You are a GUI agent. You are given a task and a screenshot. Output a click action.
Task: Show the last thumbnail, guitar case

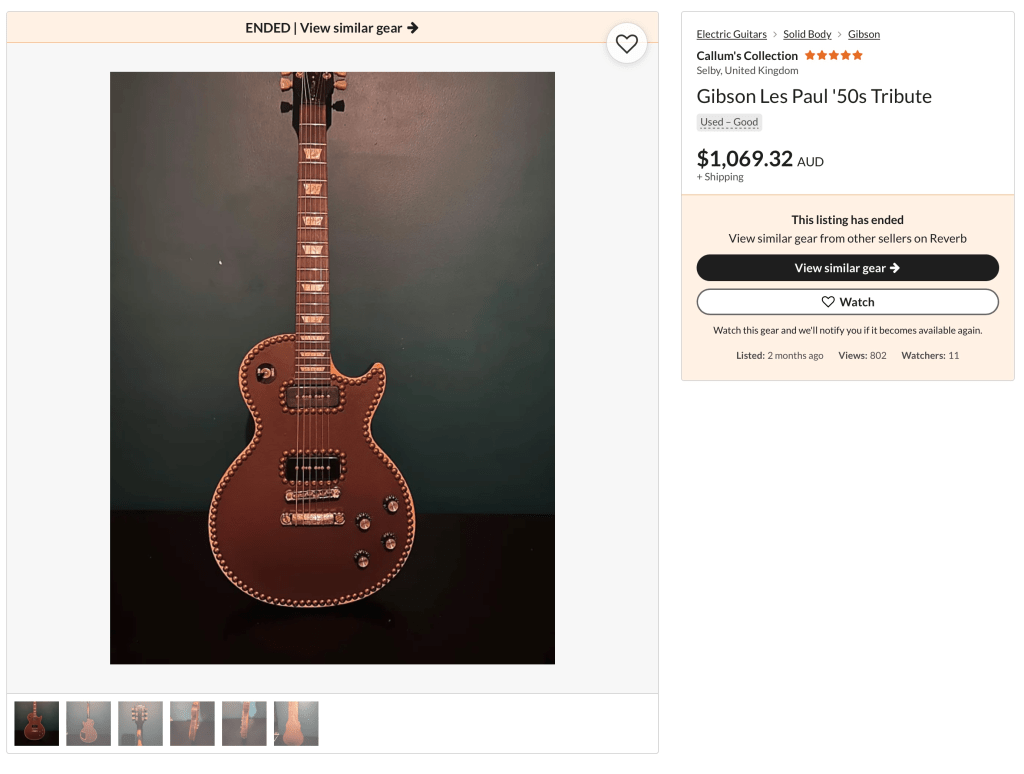(297, 723)
